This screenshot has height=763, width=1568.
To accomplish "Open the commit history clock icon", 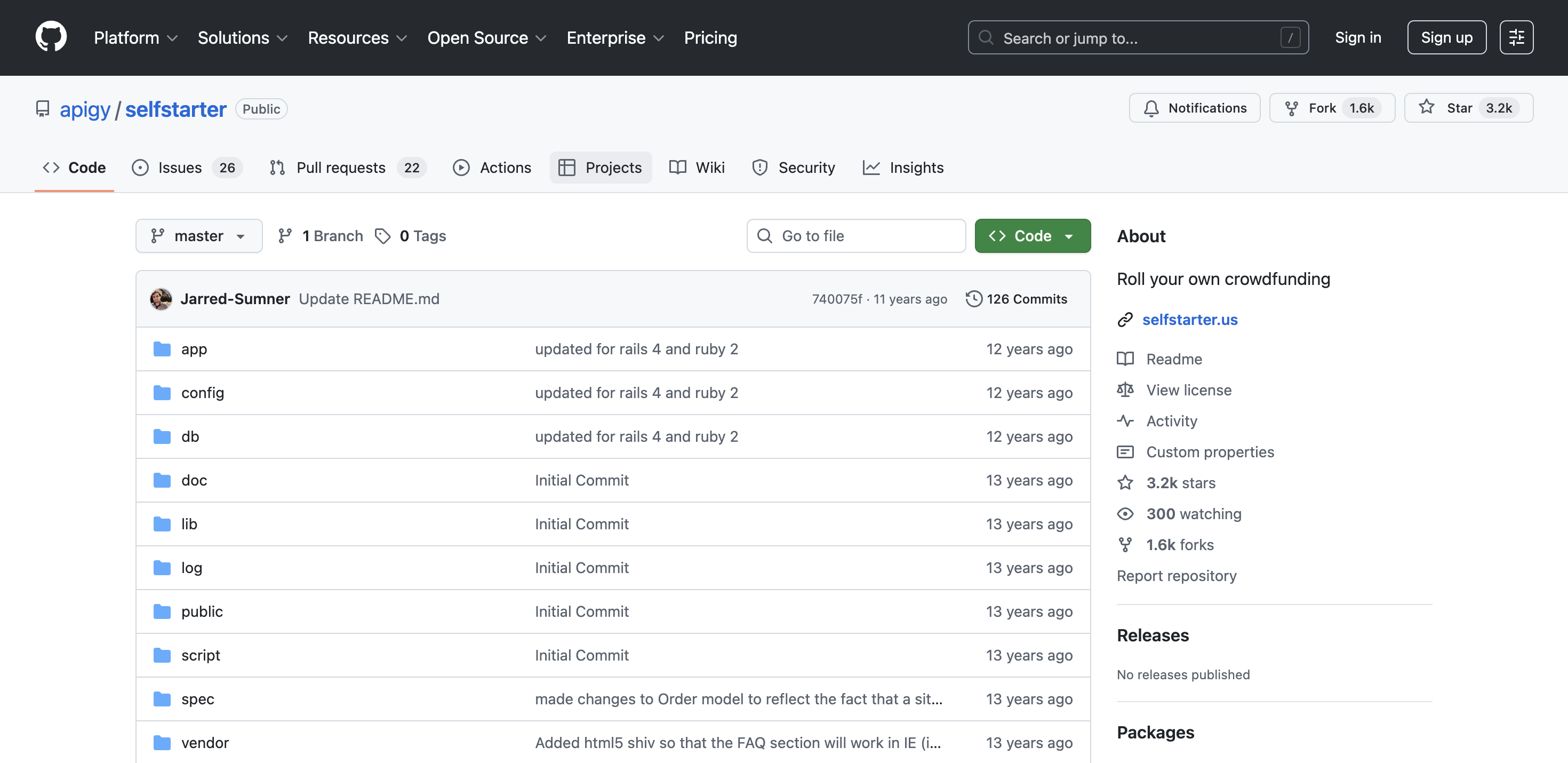I will pos(974,299).
